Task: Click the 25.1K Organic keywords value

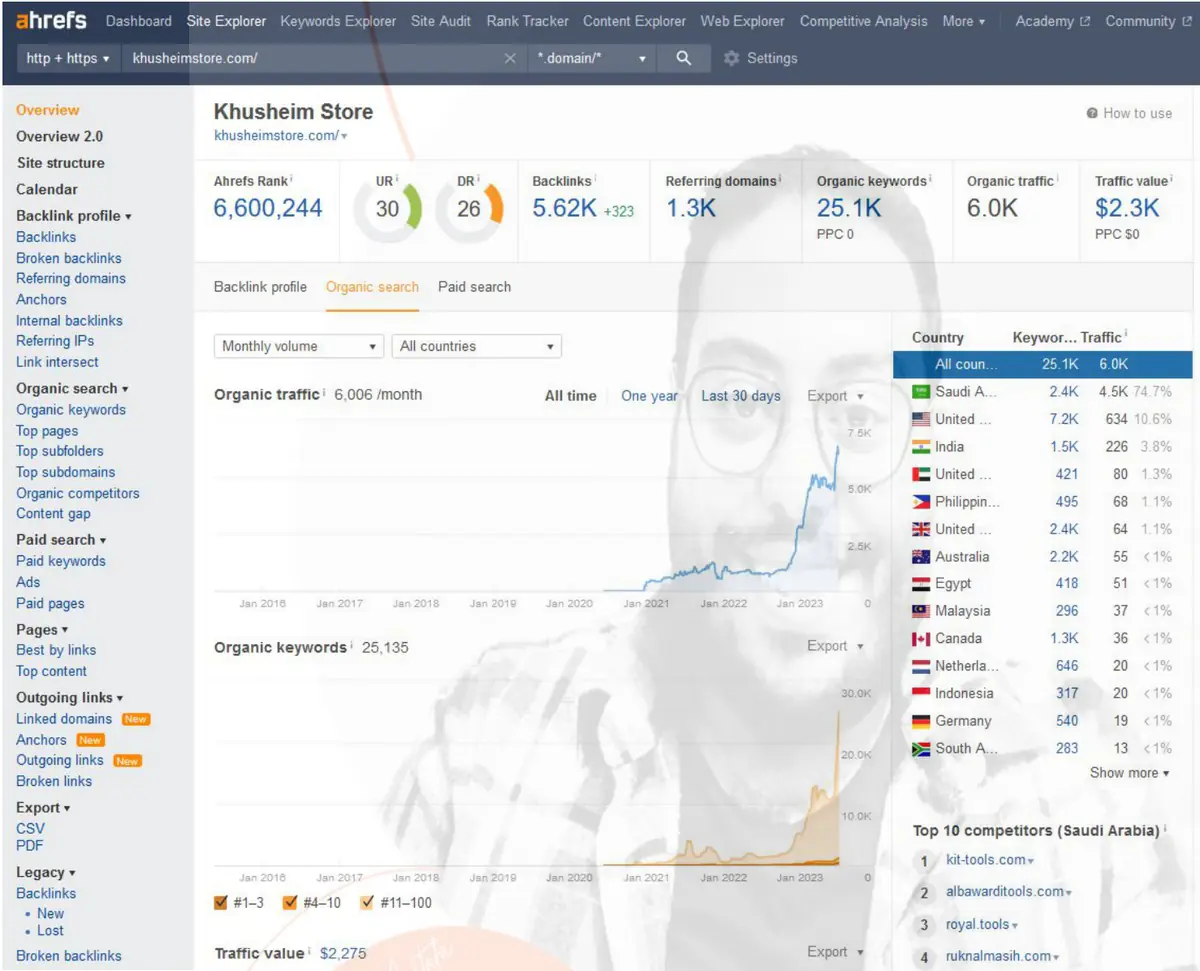Action: click(849, 208)
